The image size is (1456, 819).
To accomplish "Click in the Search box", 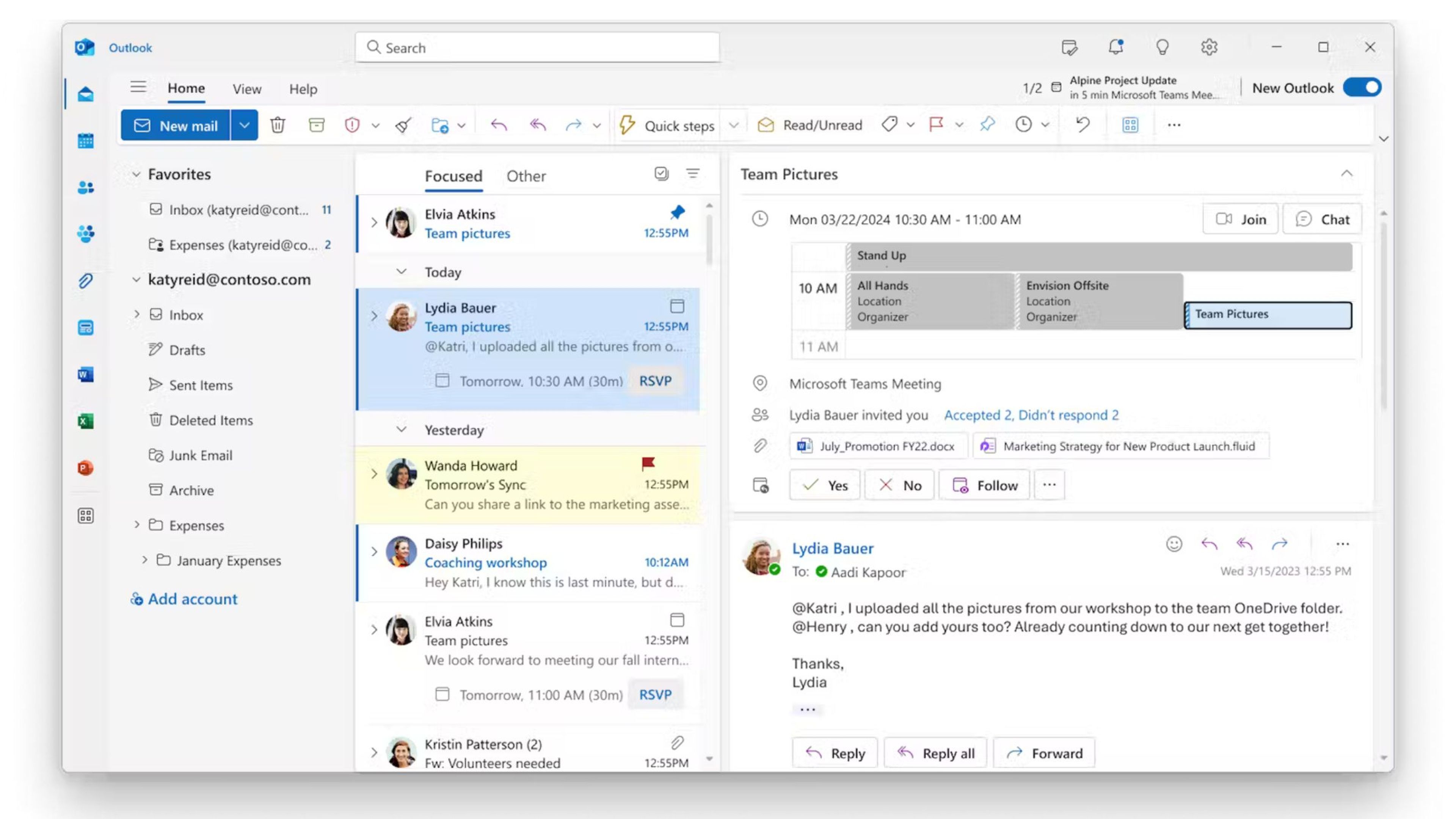I will 537,47.
